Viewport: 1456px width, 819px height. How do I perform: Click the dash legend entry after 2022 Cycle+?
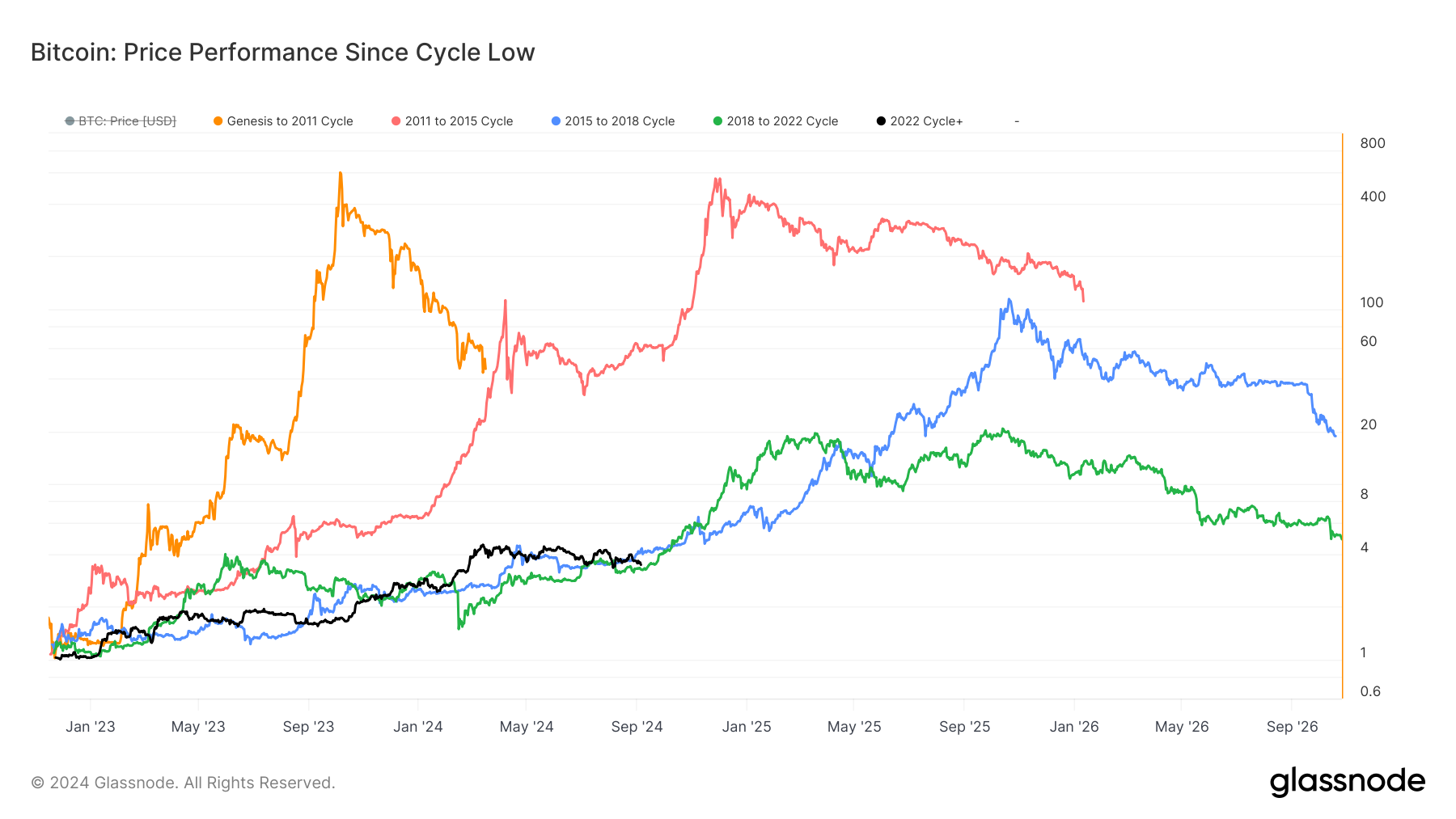pyautogui.click(x=1017, y=121)
